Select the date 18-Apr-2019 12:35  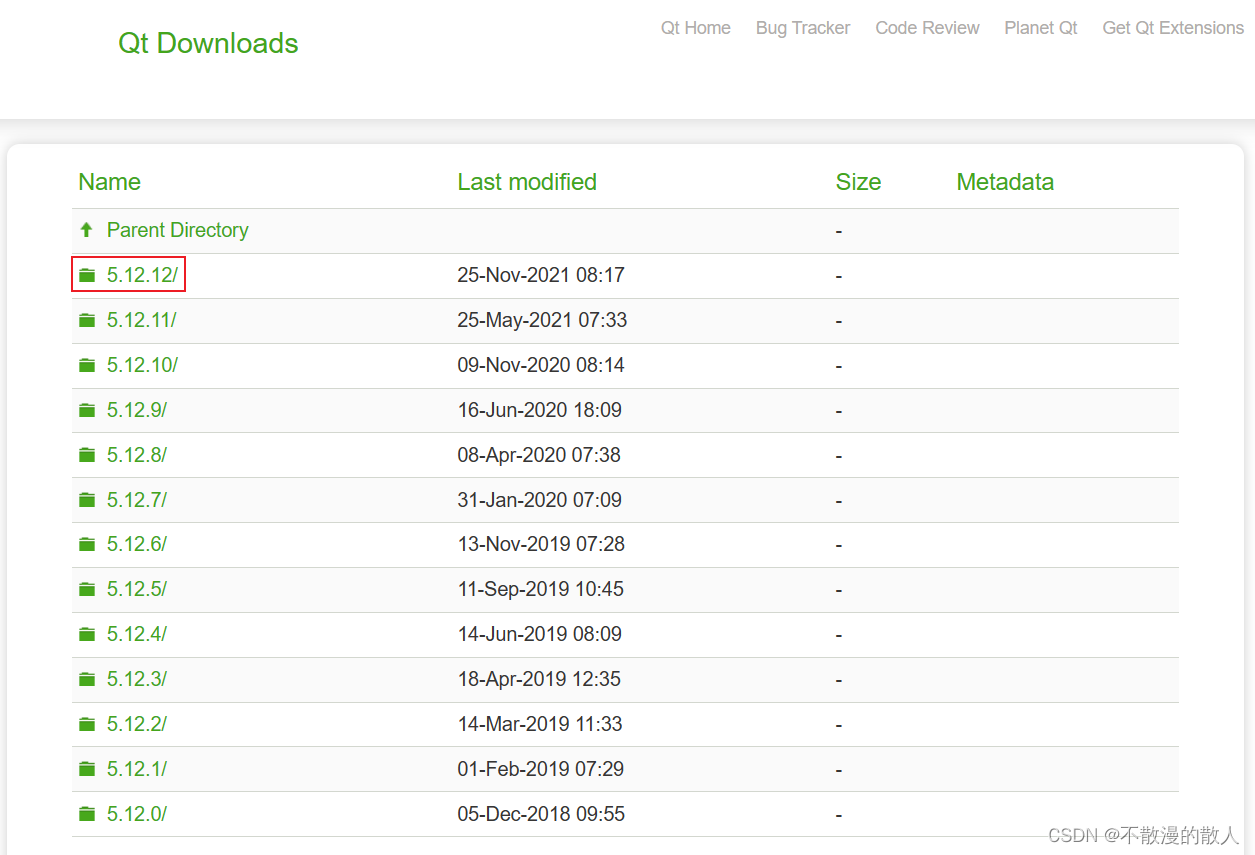pyautogui.click(x=539, y=679)
